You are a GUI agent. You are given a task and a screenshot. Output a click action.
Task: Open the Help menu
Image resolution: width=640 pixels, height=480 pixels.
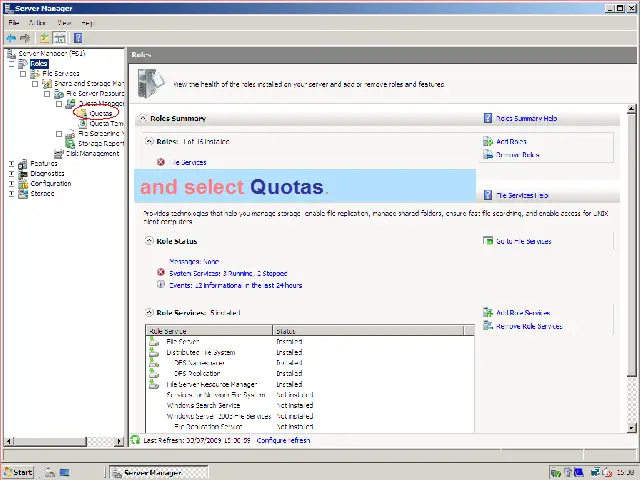(x=87, y=23)
